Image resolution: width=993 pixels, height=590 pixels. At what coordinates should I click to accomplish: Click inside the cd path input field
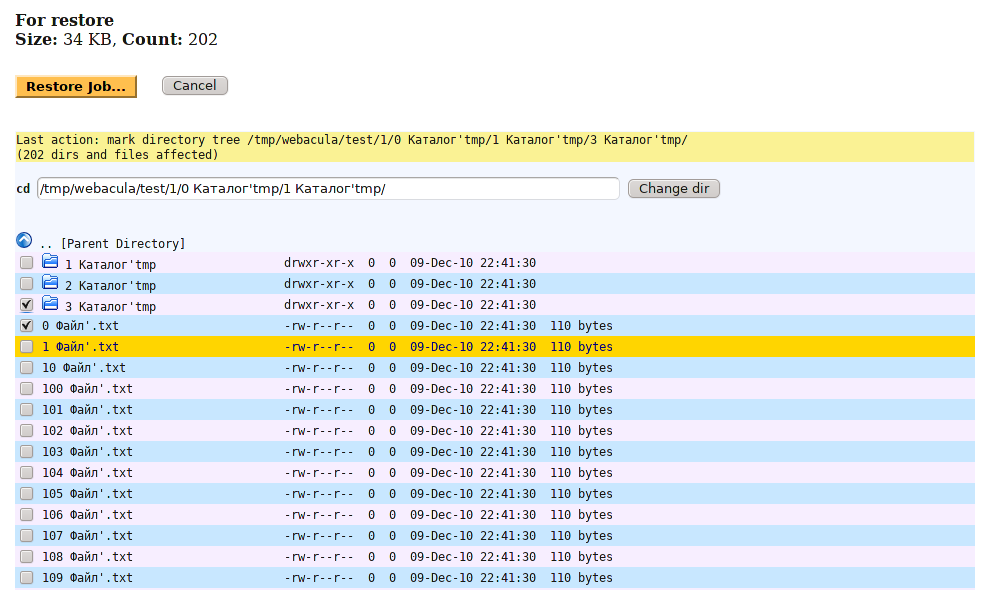[x=327, y=188]
